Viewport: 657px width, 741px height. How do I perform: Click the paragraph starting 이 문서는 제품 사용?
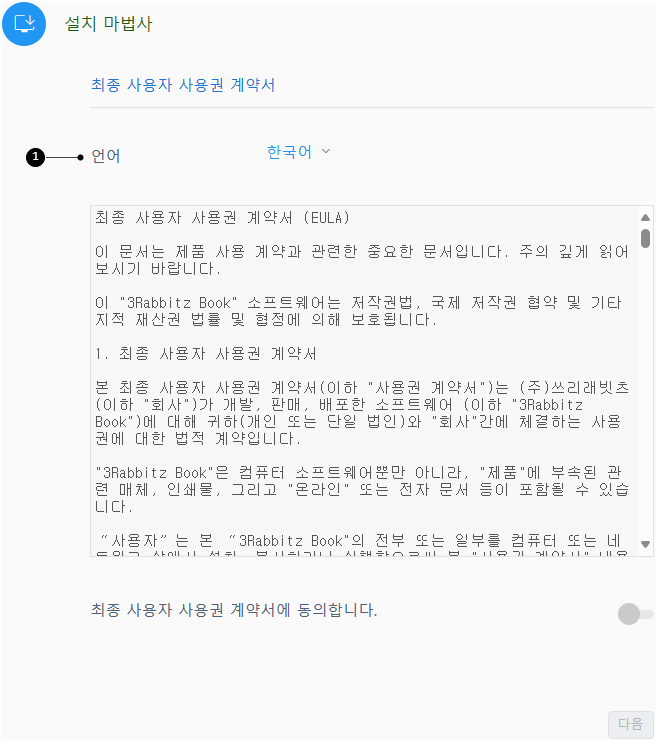(x=362, y=260)
